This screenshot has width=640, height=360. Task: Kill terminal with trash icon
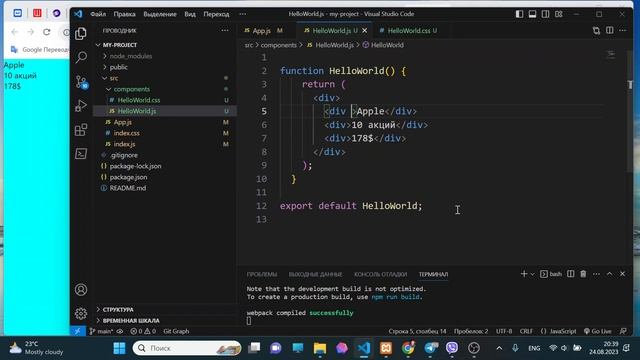pos(583,274)
